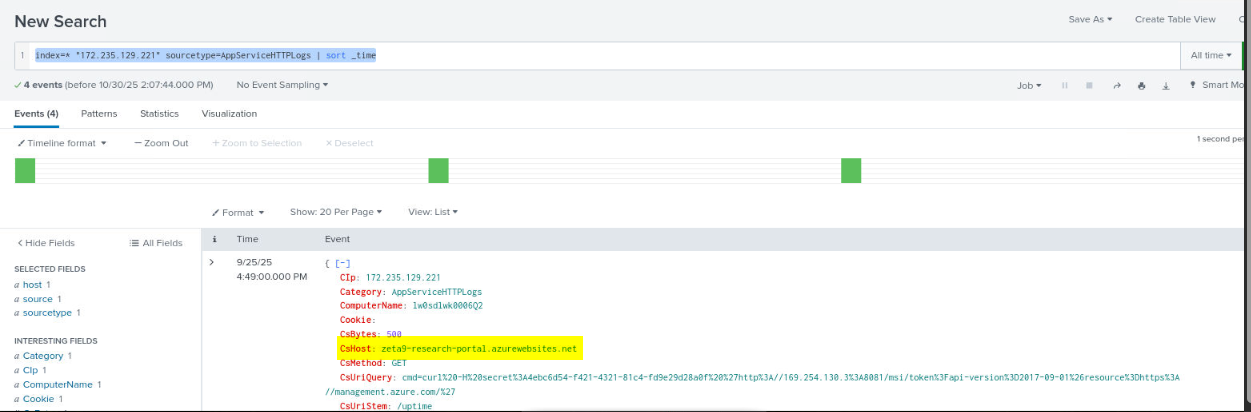Select the first green timeline bar

(25, 171)
